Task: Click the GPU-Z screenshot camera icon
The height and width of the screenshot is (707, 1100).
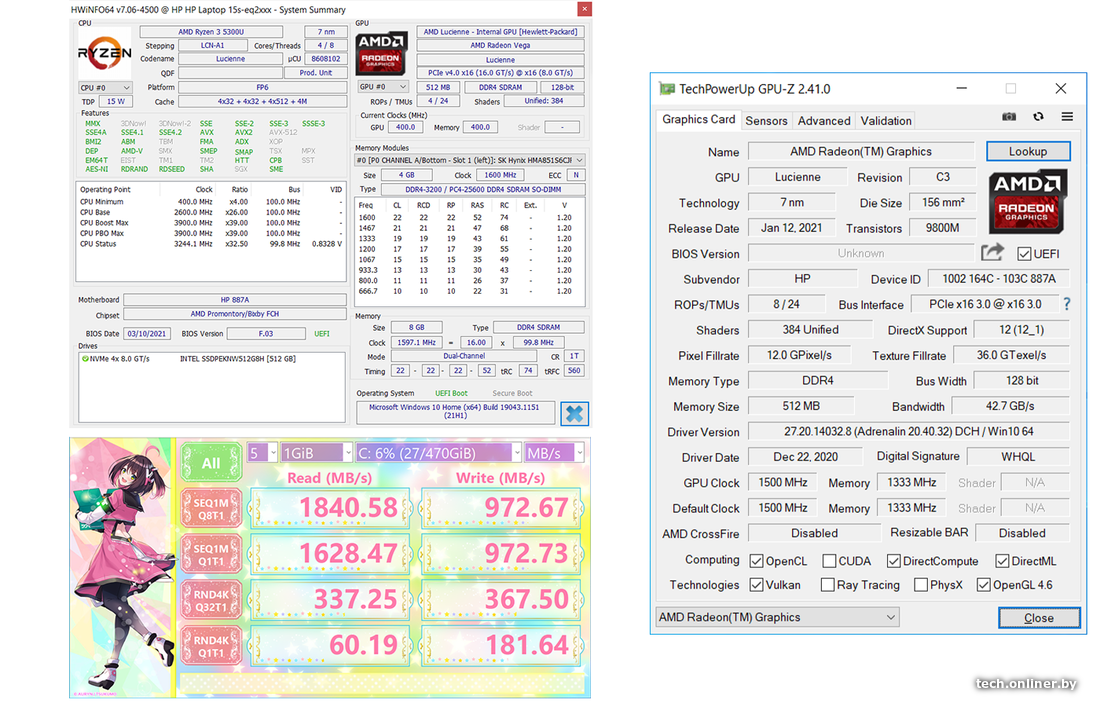Action: 1009,117
